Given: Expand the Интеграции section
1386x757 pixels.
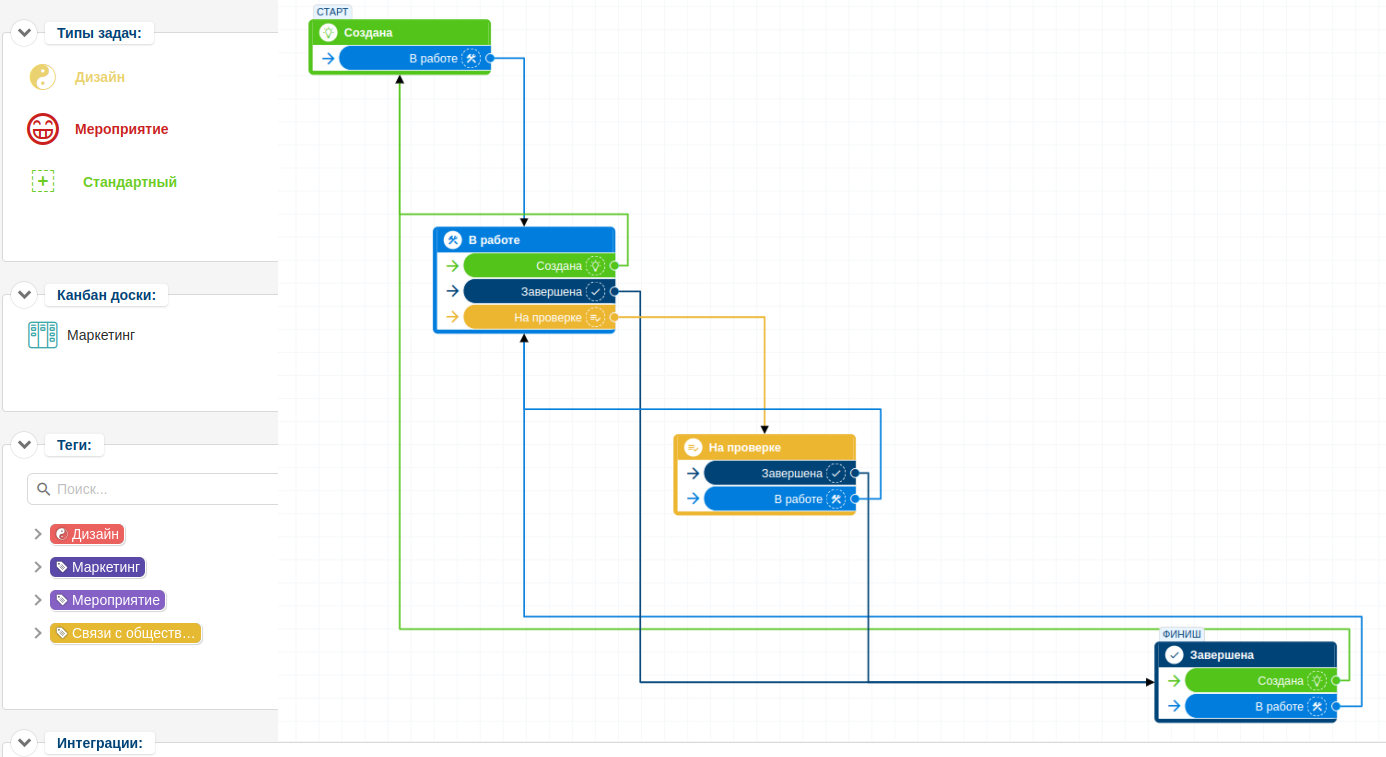Looking at the screenshot, I should point(26,743).
